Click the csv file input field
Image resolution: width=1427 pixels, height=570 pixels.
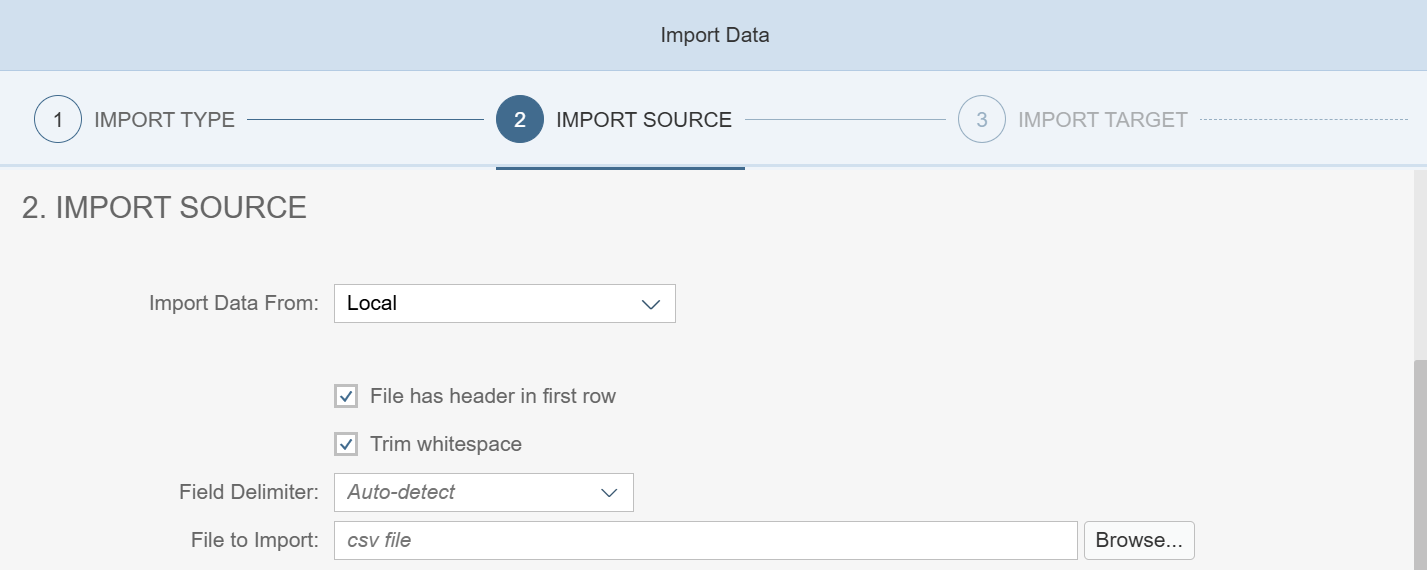pos(705,540)
